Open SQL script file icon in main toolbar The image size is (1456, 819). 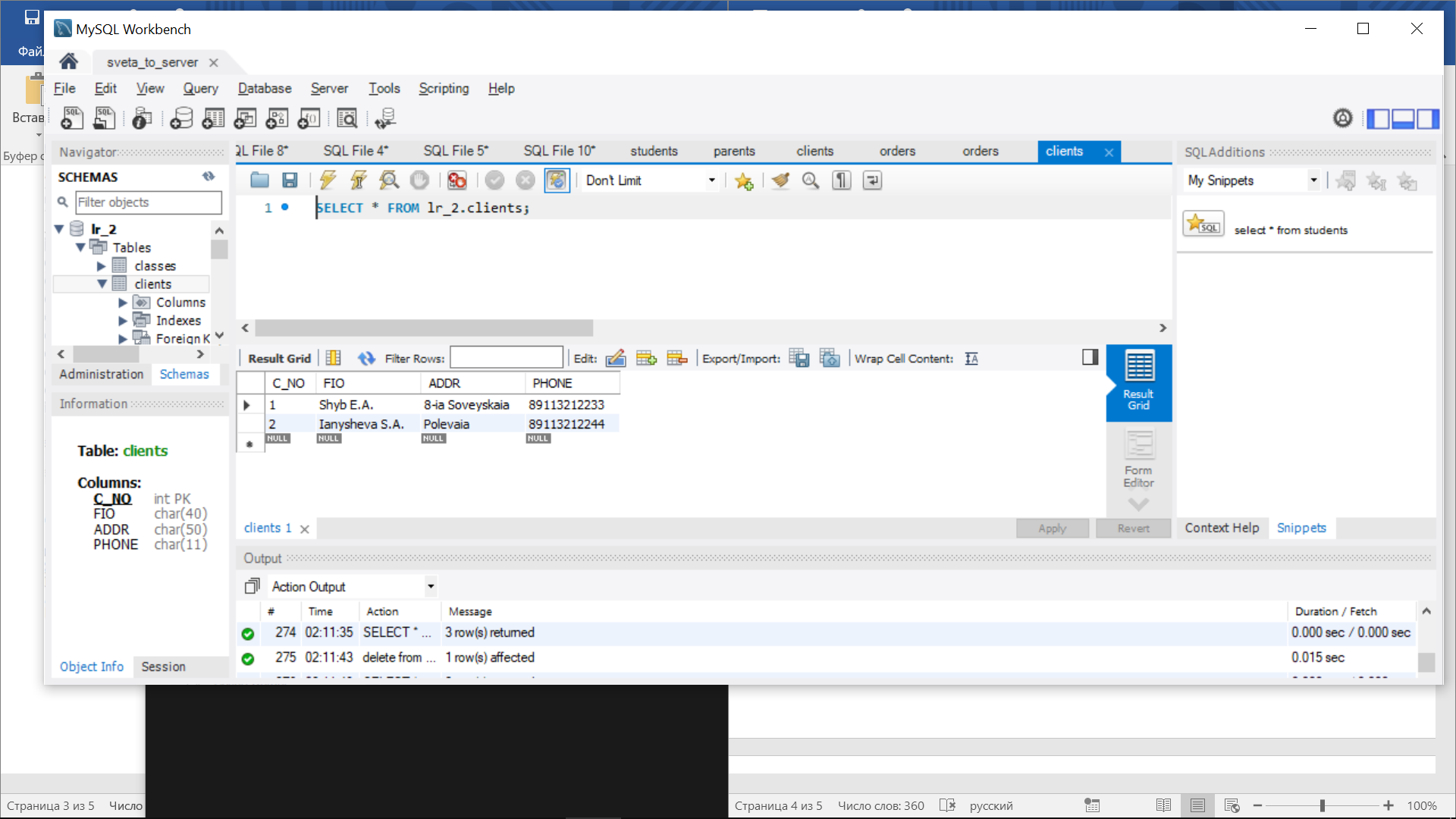[104, 118]
